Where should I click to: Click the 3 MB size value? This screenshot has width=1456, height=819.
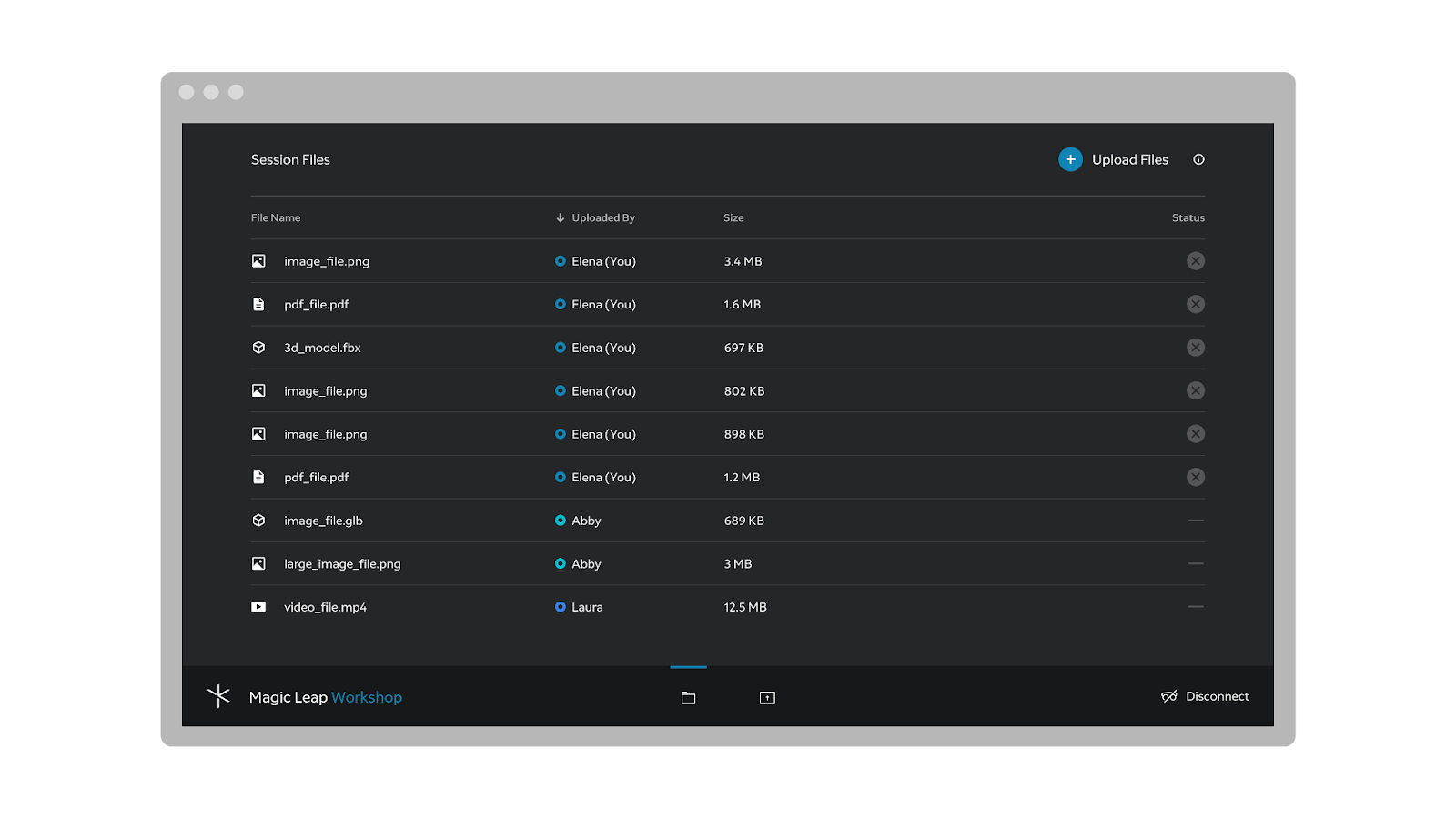pos(738,564)
